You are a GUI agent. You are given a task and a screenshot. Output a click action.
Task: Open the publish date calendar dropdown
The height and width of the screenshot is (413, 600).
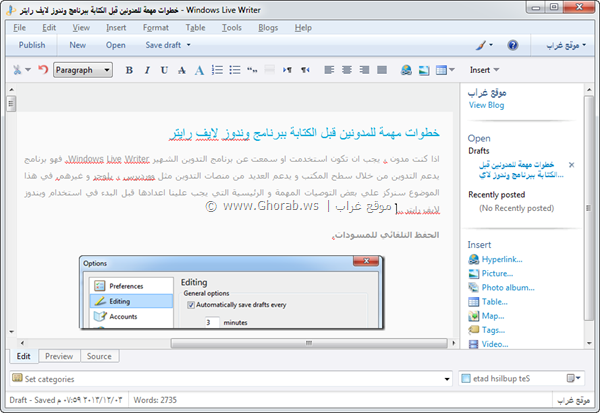(575, 378)
